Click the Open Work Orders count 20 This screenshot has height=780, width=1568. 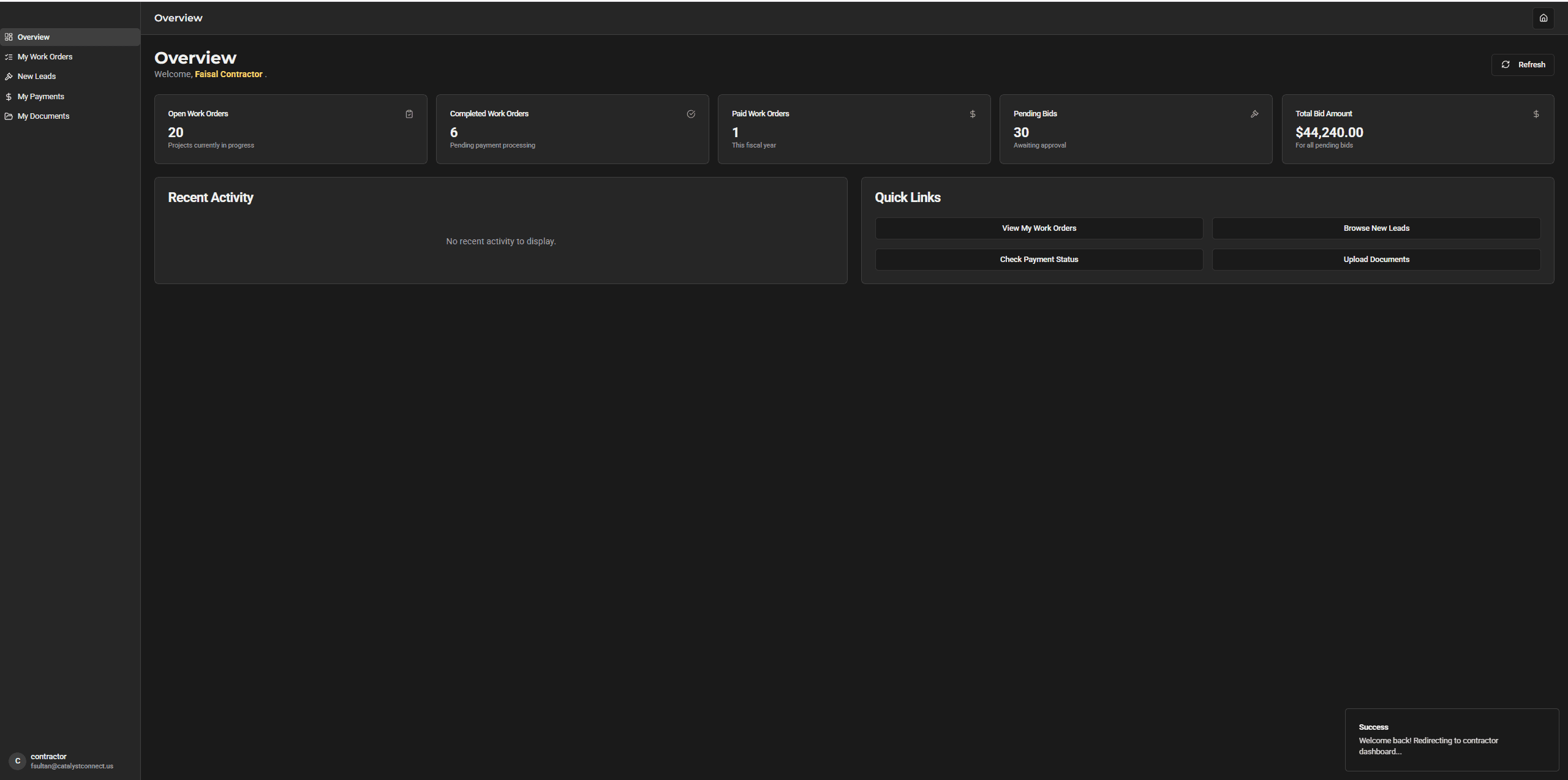[x=176, y=132]
